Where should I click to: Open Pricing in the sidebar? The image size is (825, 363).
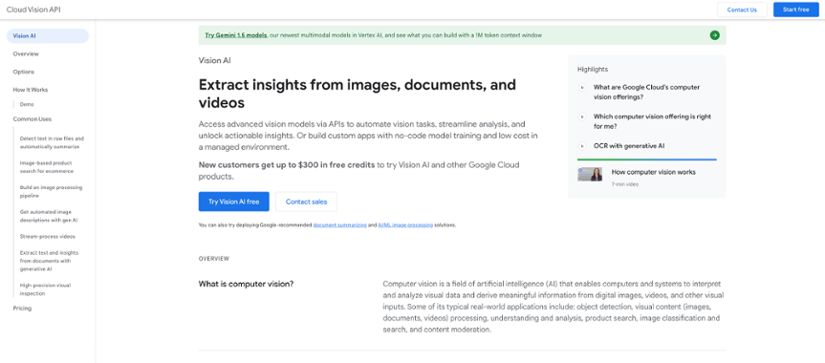click(22, 308)
